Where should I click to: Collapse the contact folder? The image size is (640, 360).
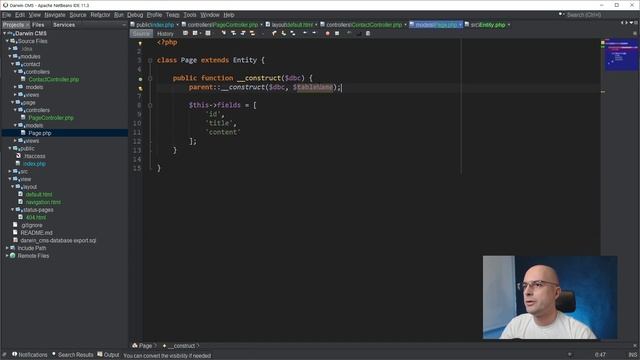tap(13, 64)
